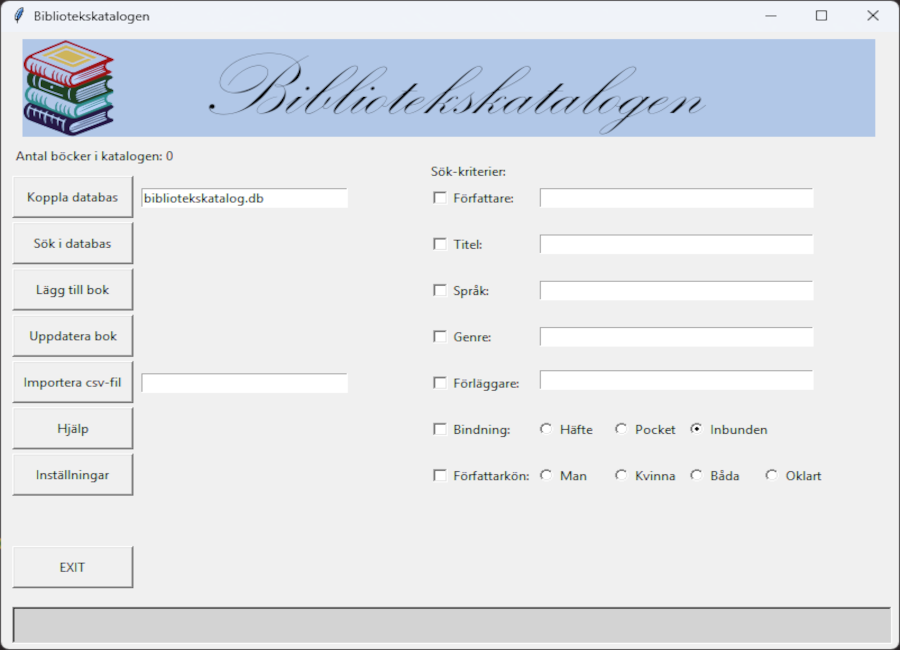Click the database filename field bibliotekskatalog.db

click(x=245, y=198)
